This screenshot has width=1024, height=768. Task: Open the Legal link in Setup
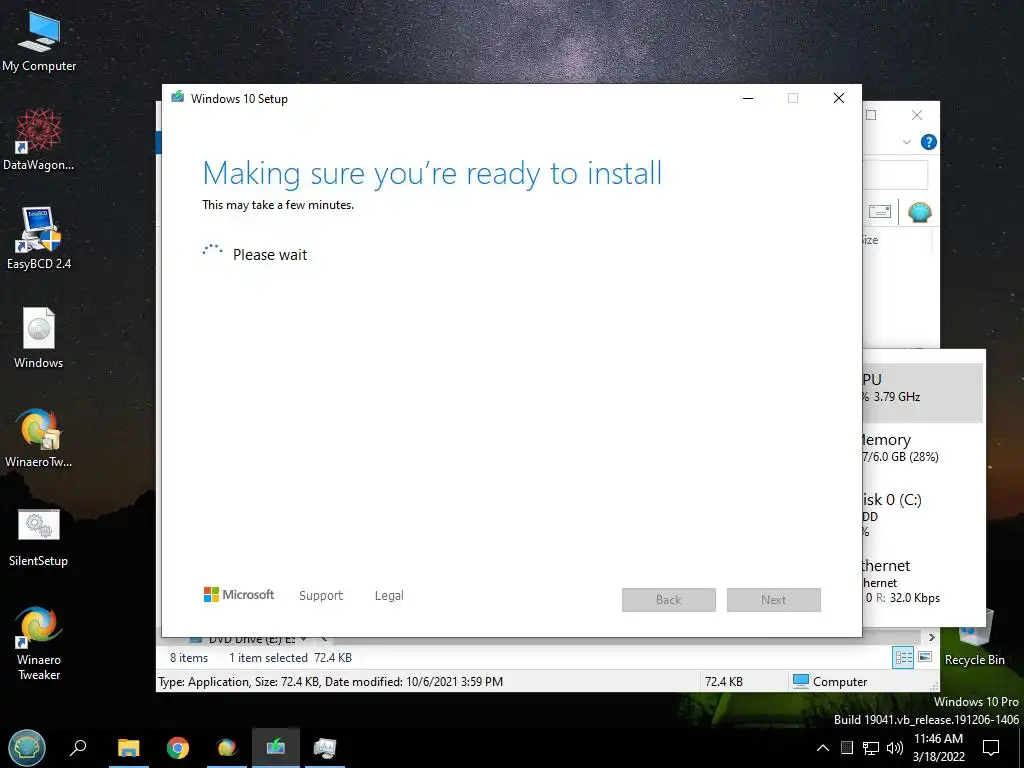tap(389, 596)
